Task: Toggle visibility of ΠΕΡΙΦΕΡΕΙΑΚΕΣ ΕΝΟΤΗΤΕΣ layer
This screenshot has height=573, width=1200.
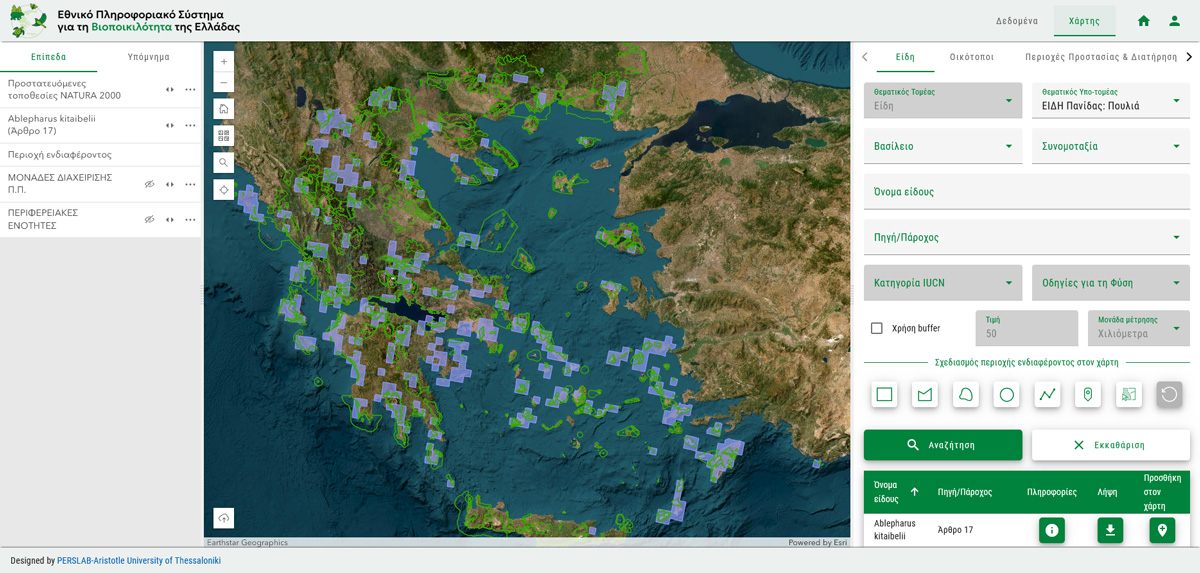Action: pos(149,219)
